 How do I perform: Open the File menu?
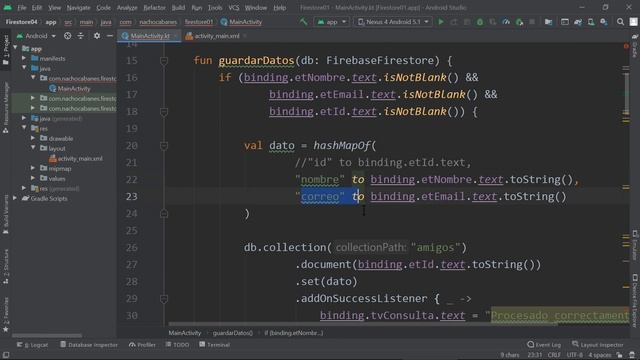(x=22, y=8)
